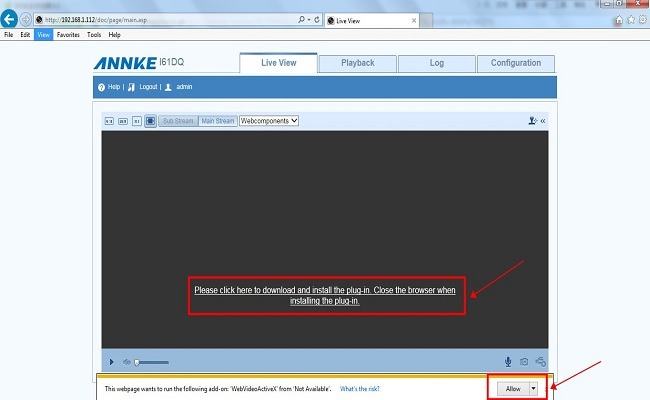This screenshot has height=400, width=650.
Task: Switch to the Playback tab
Action: click(x=357, y=63)
